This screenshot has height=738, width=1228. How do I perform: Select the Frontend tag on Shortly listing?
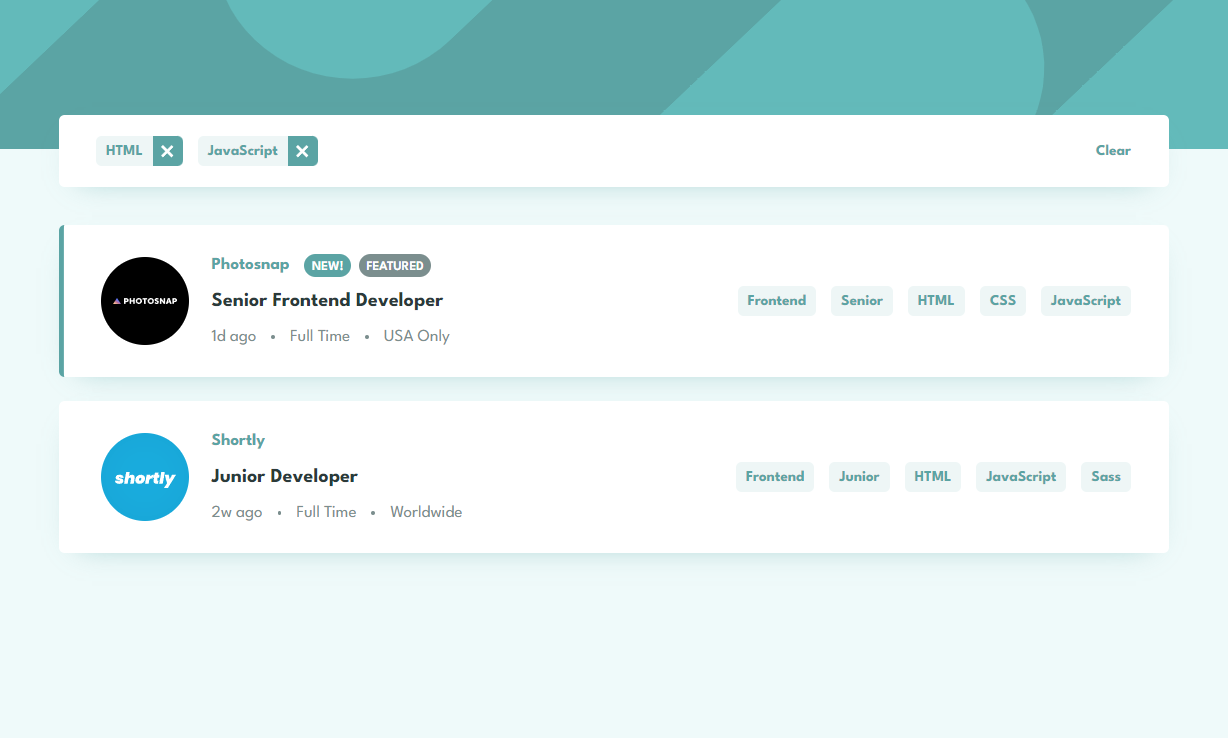pos(774,477)
